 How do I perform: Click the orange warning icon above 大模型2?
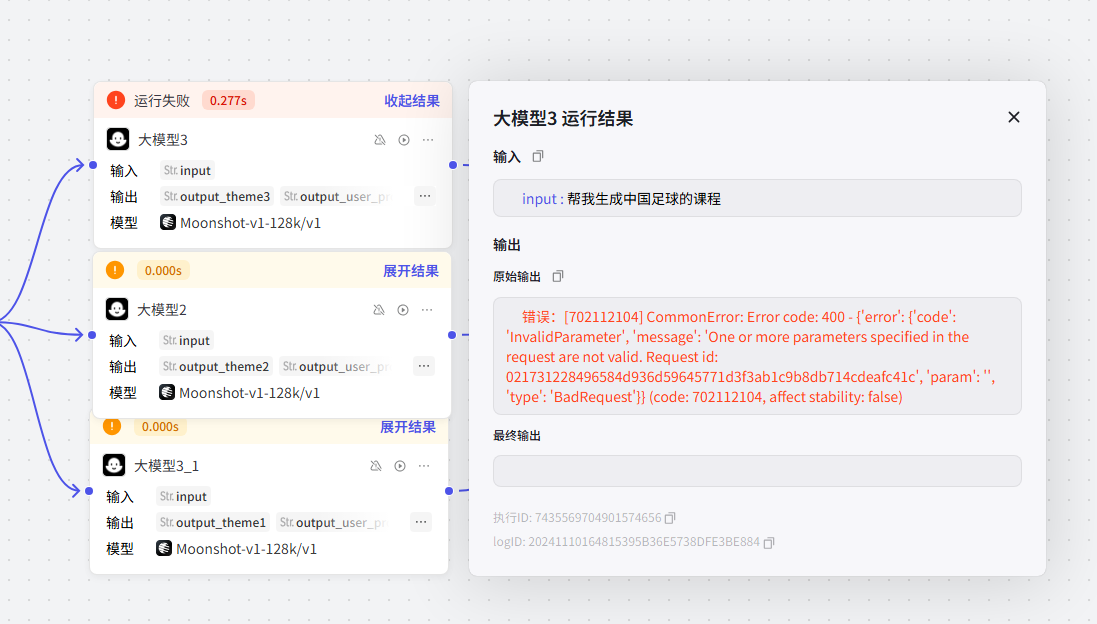click(115, 270)
